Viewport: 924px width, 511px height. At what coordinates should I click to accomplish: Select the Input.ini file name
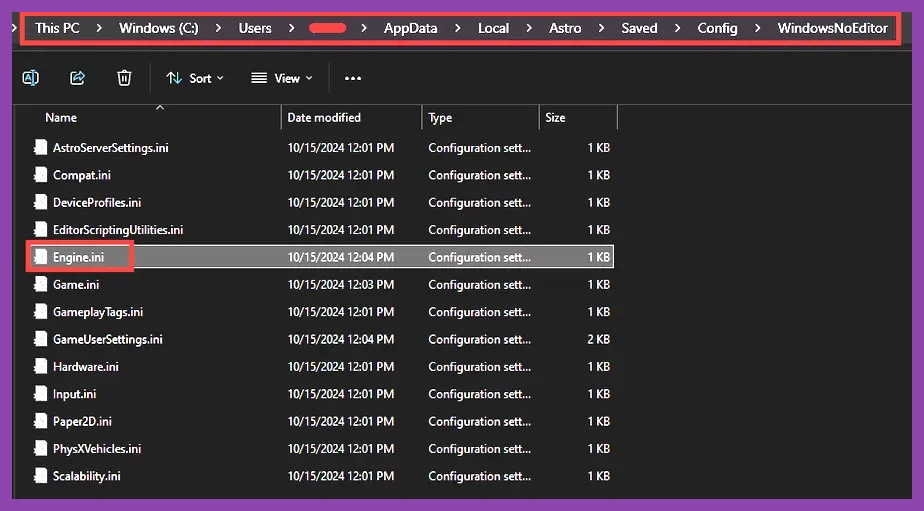click(x=74, y=394)
